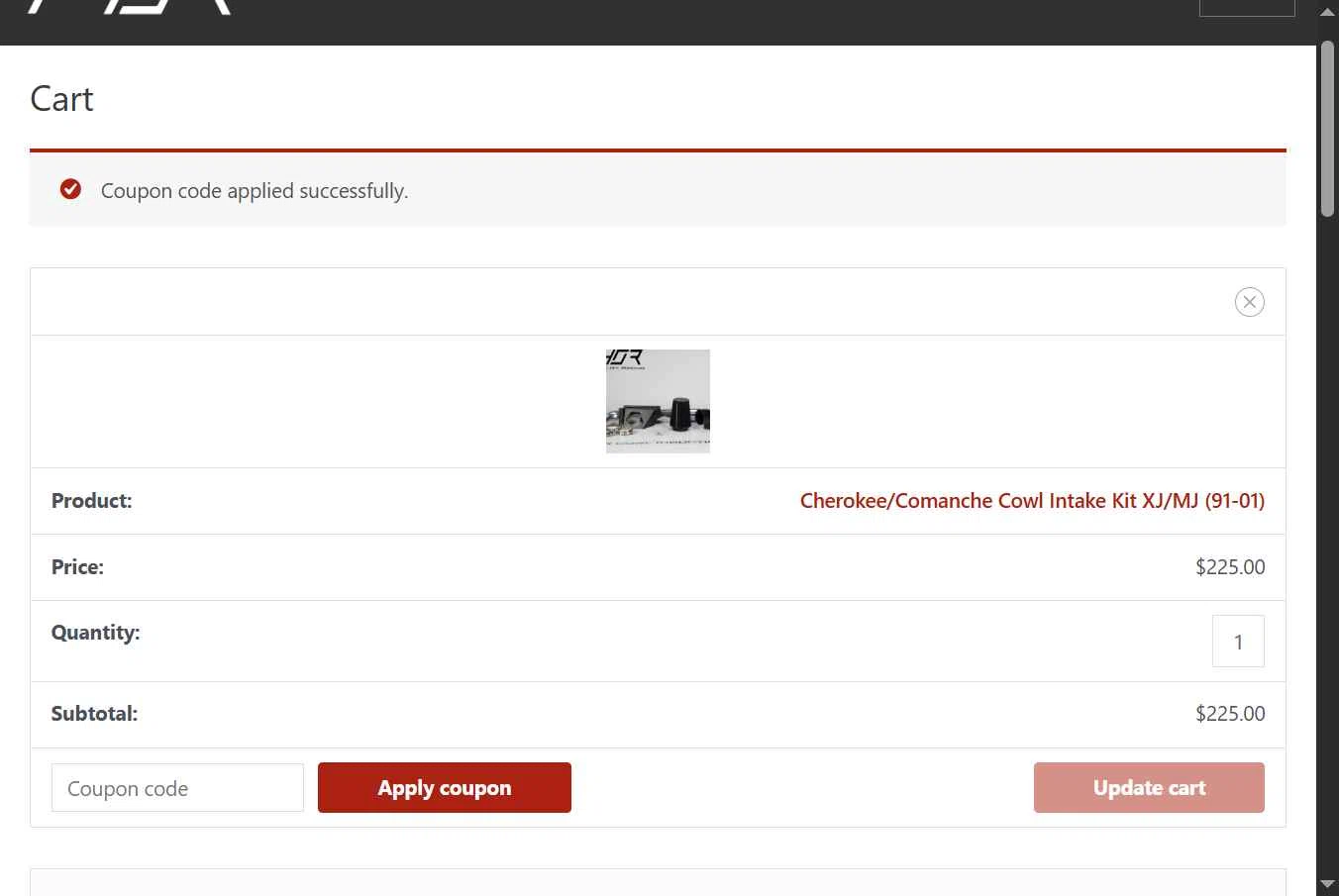Screen dimensions: 1339x896
Task: Click the Quantity: label
Action: 95,633
